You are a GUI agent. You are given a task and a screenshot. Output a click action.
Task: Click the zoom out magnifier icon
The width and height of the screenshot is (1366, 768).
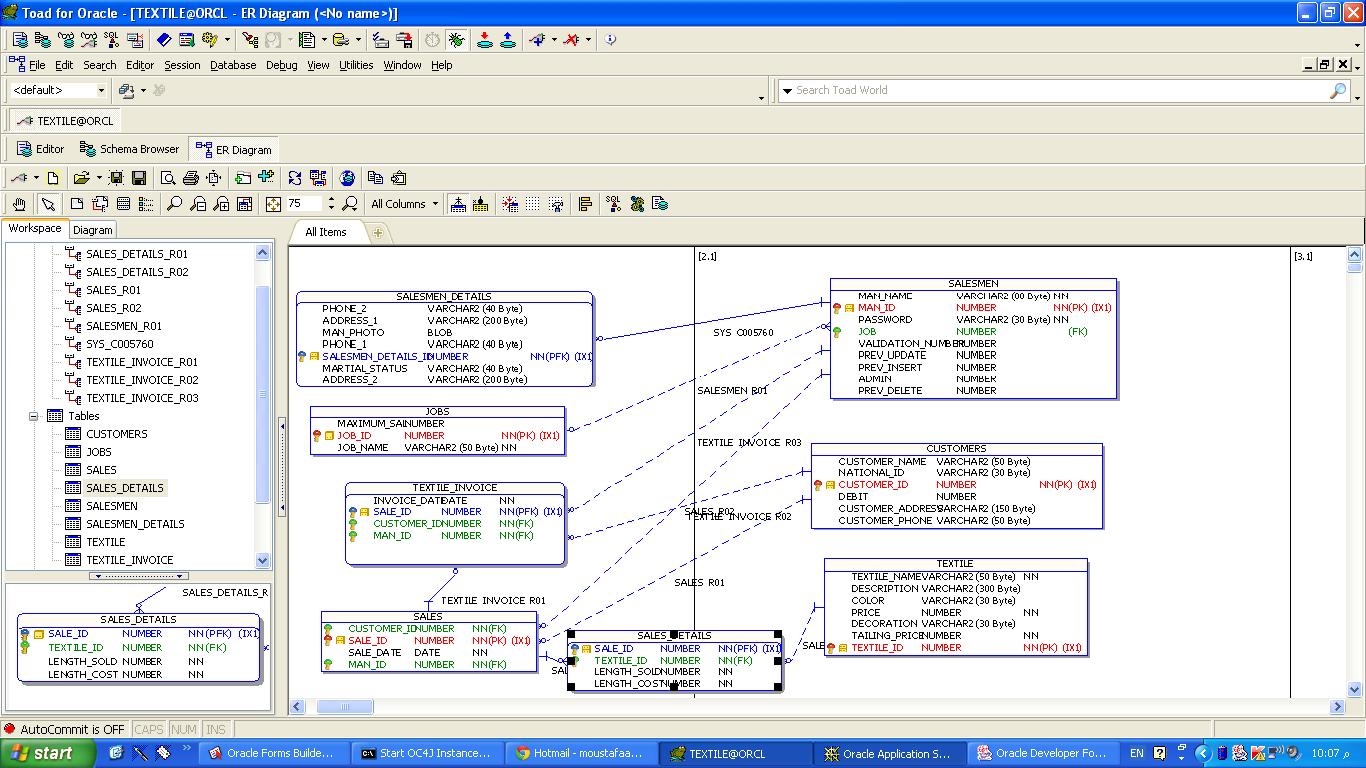[198, 204]
